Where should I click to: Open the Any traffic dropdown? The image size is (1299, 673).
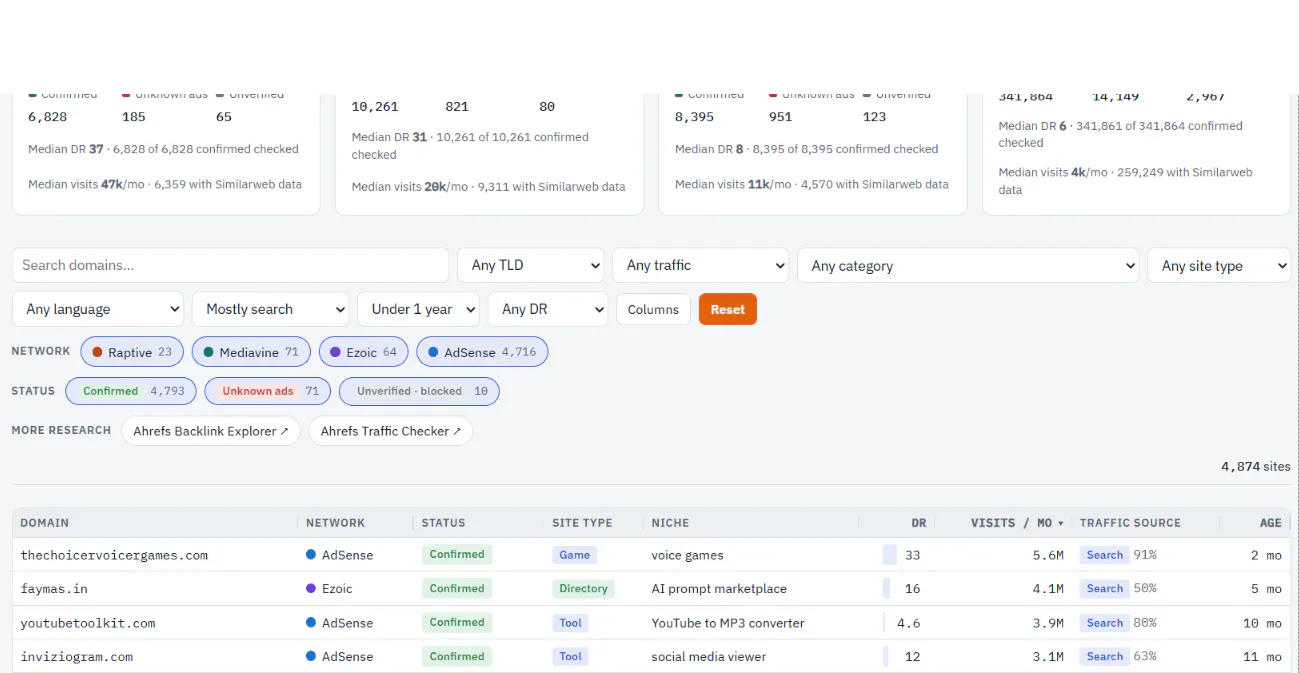700,265
